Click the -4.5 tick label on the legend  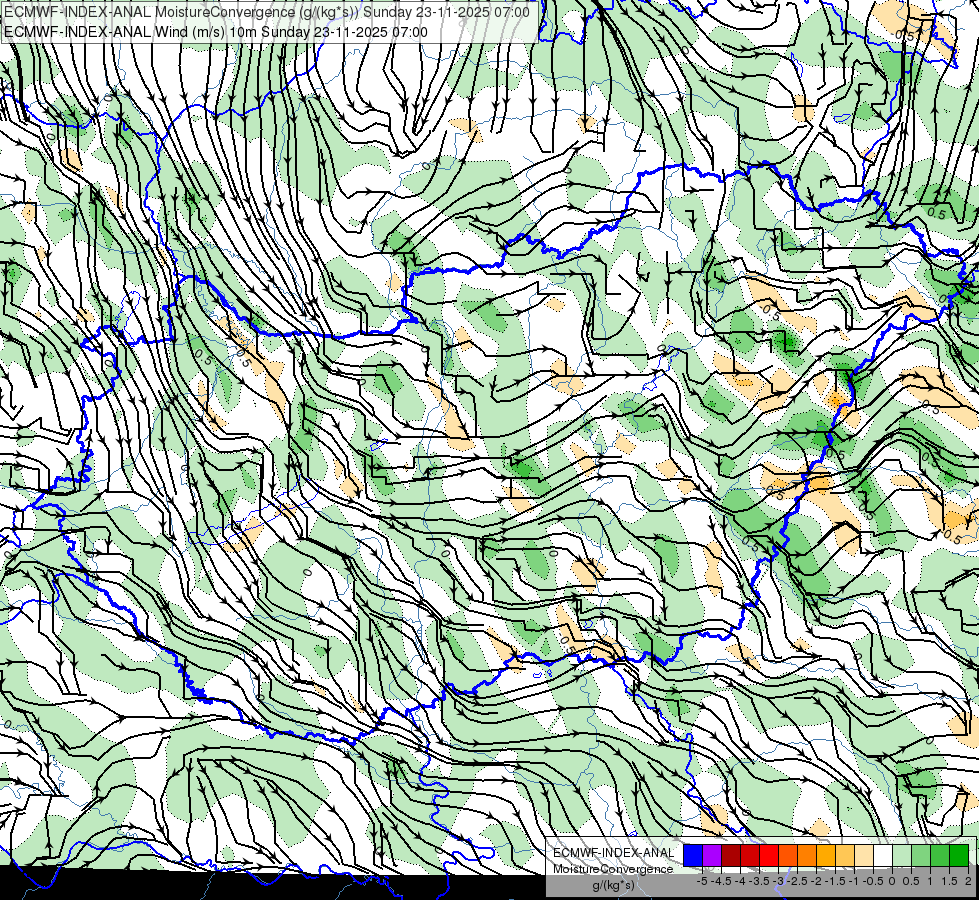(721, 881)
